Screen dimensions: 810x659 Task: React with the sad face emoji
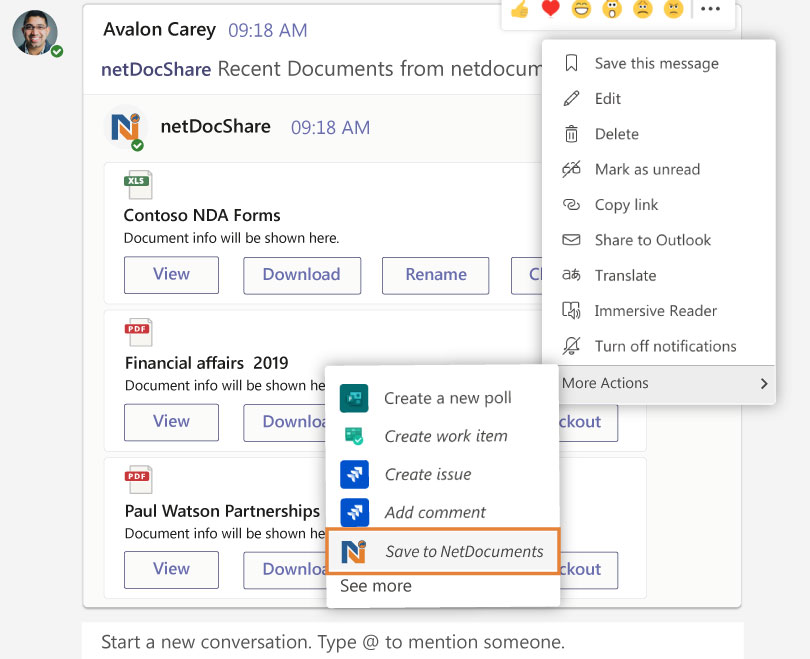pyautogui.click(x=643, y=9)
